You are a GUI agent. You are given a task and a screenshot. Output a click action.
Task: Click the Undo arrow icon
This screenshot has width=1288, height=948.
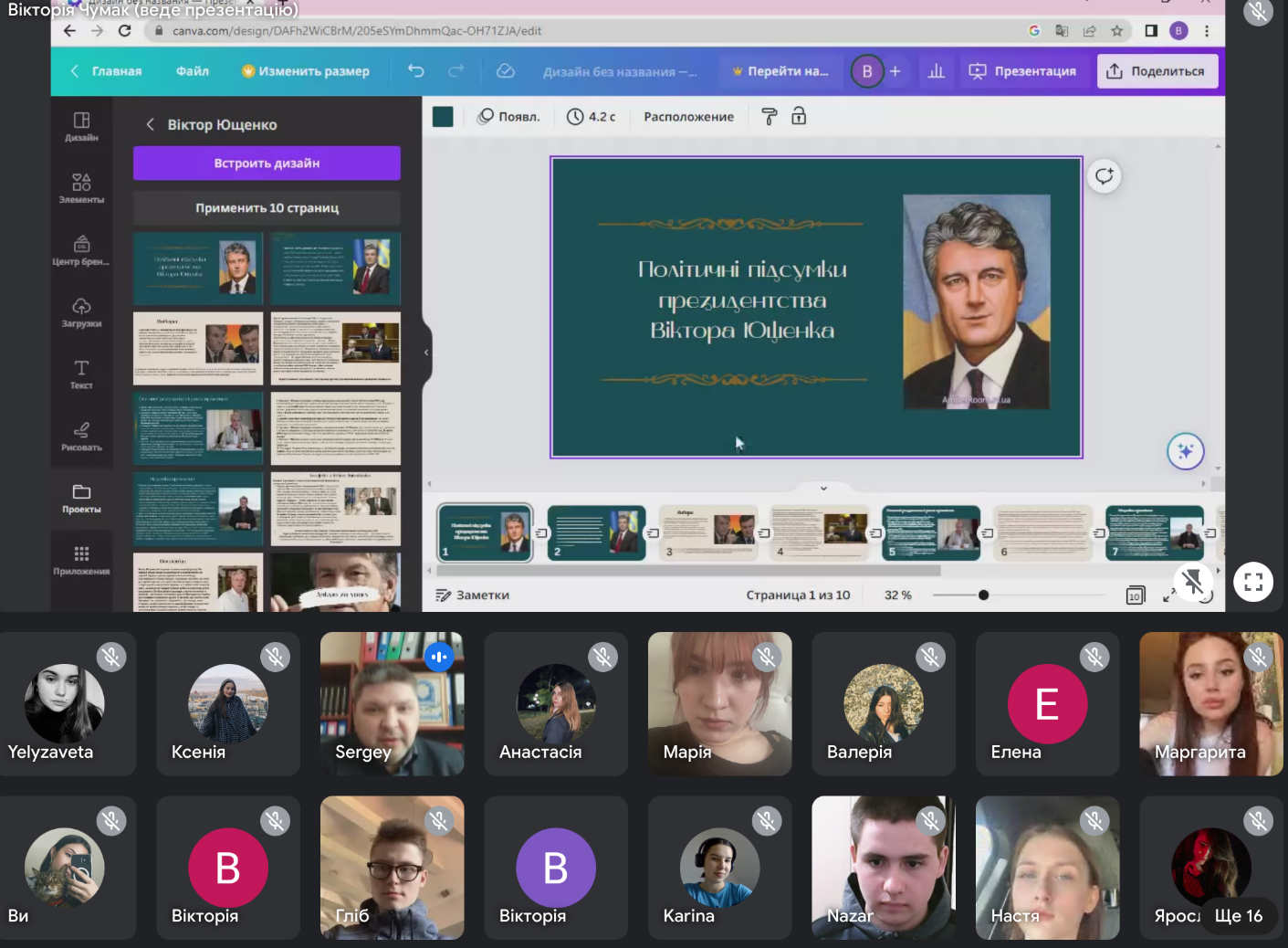pos(416,71)
